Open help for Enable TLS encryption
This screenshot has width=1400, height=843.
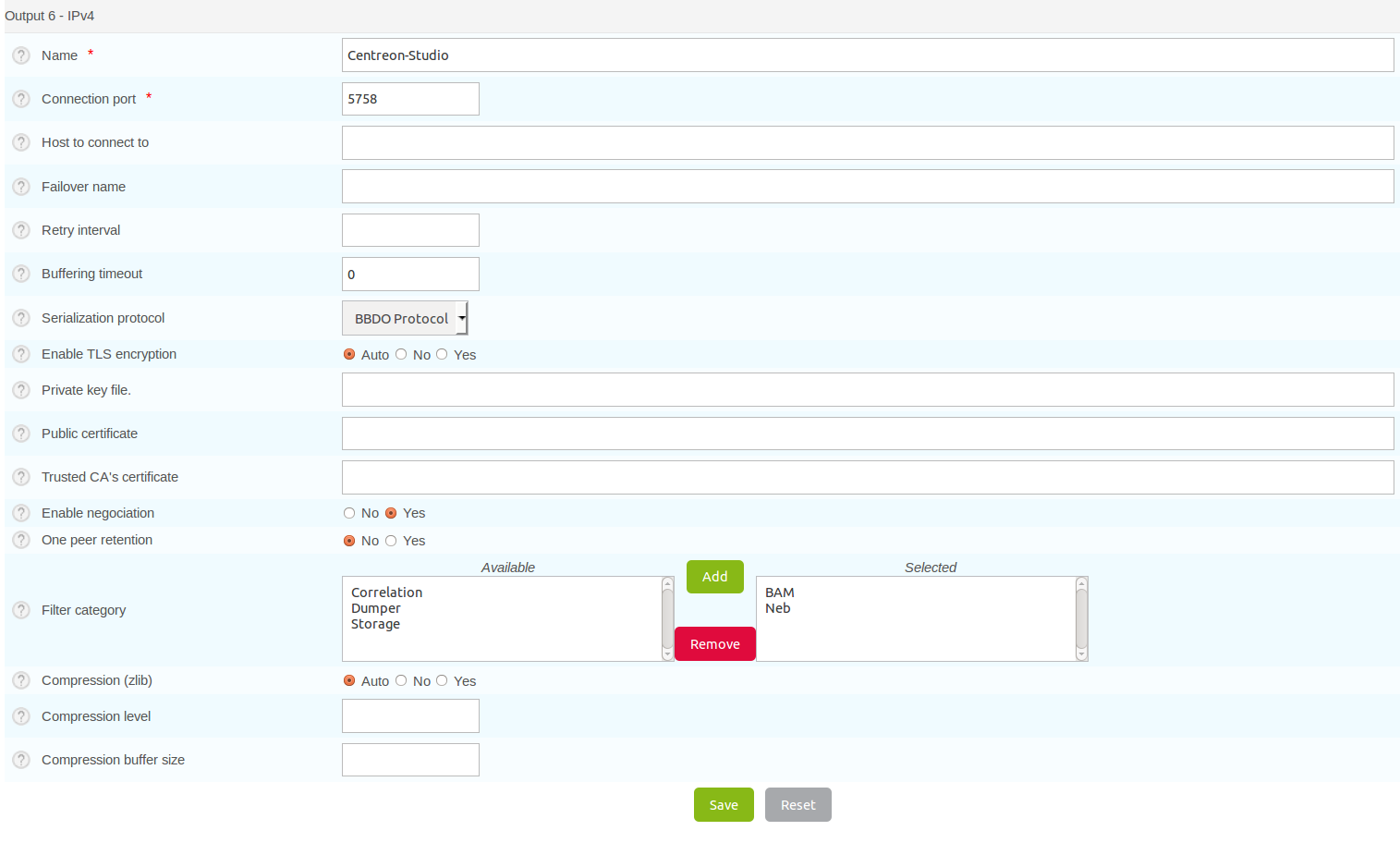[21, 354]
